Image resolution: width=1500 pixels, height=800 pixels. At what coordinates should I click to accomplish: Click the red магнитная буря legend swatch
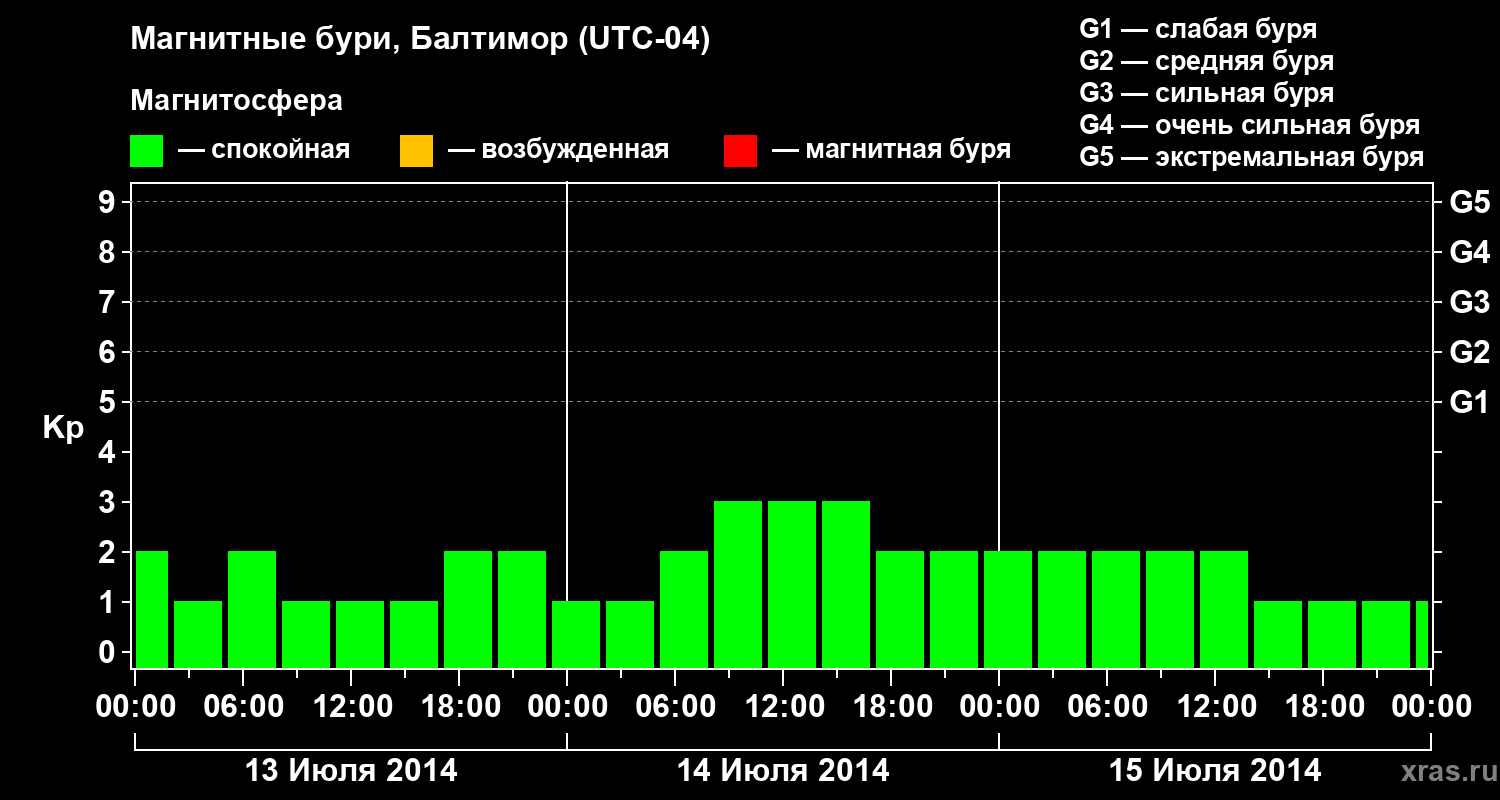tap(740, 151)
